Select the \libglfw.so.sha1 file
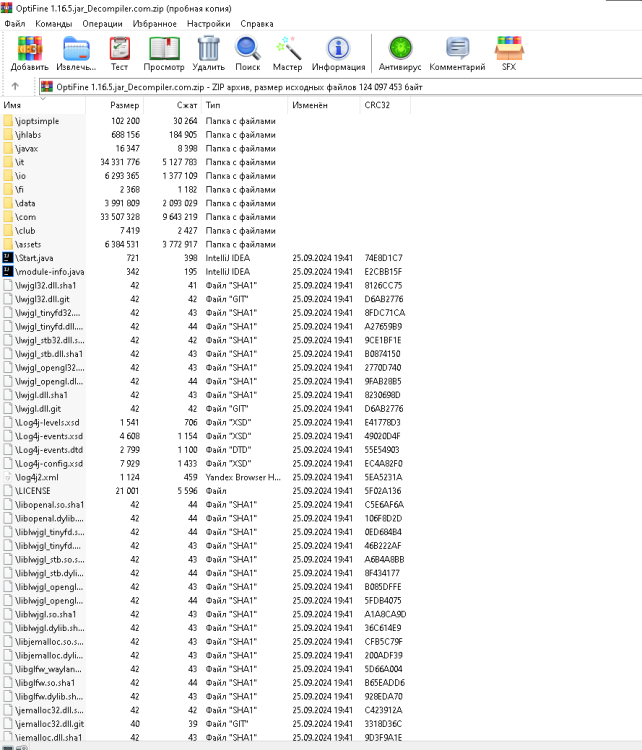The width and height of the screenshot is (642, 750). pos(45,683)
